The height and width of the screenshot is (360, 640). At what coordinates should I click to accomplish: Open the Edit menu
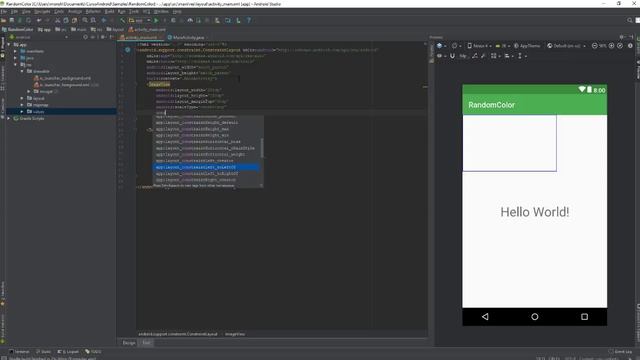coord(14,11)
